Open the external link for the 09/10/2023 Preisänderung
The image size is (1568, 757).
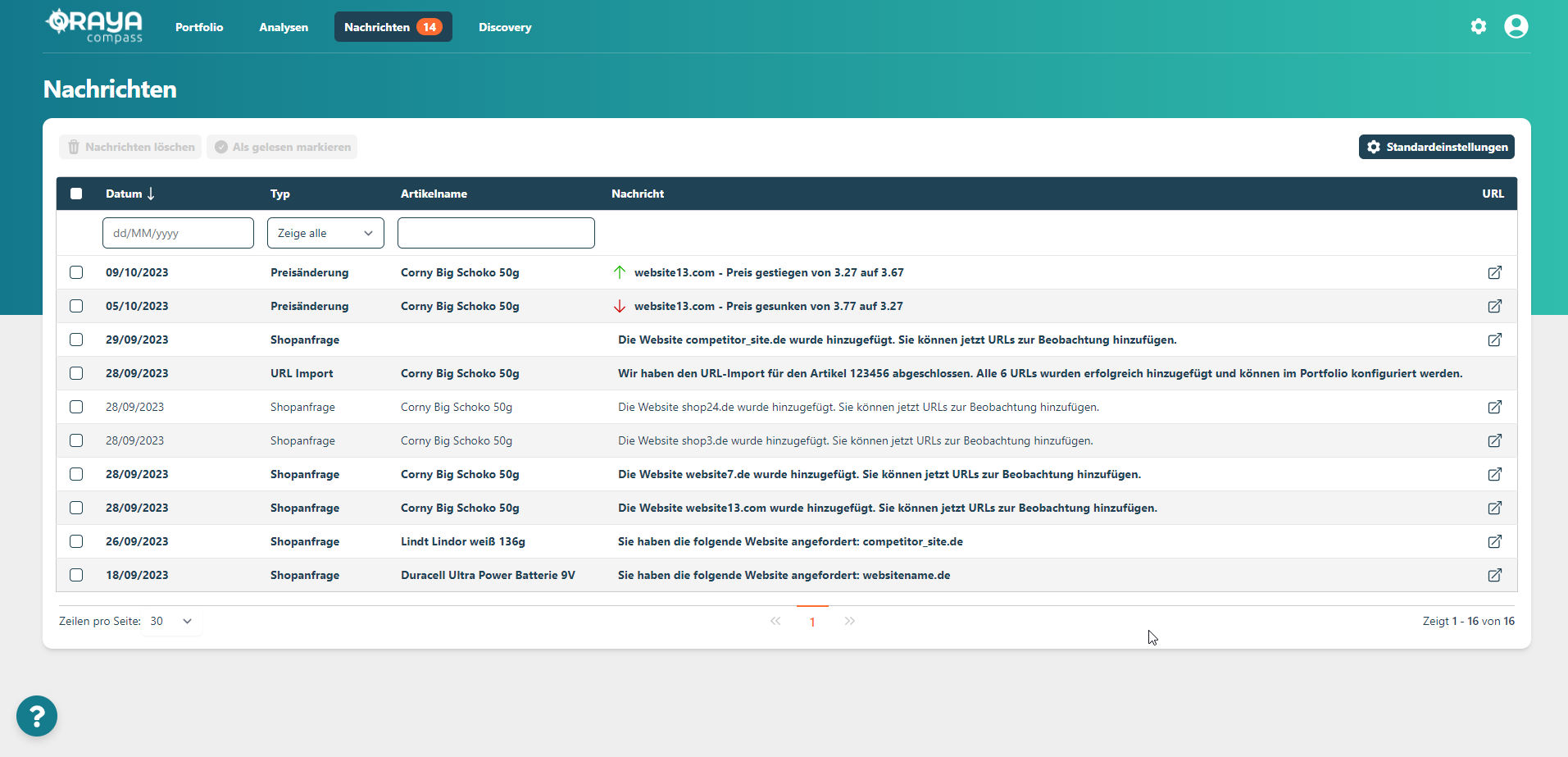1495,272
